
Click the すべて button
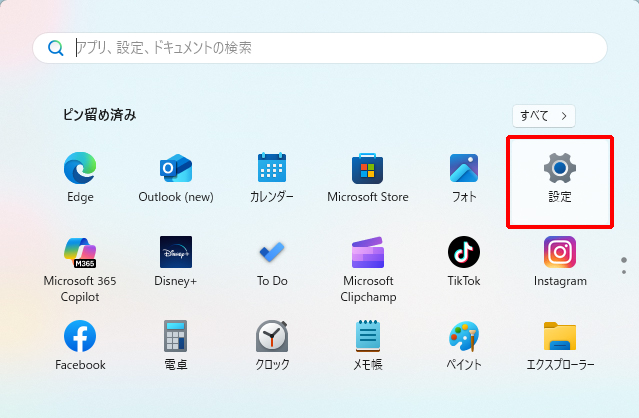(543, 116)
